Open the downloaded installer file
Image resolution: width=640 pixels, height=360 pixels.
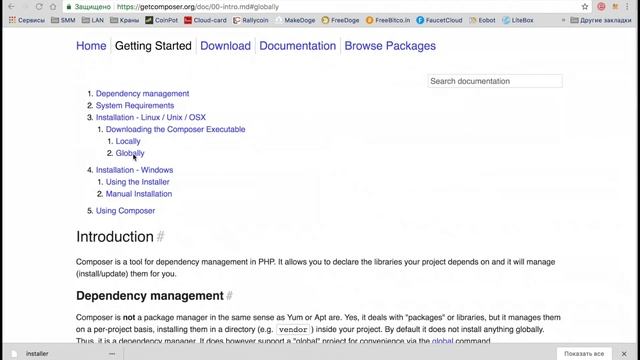tap(37, 354)
